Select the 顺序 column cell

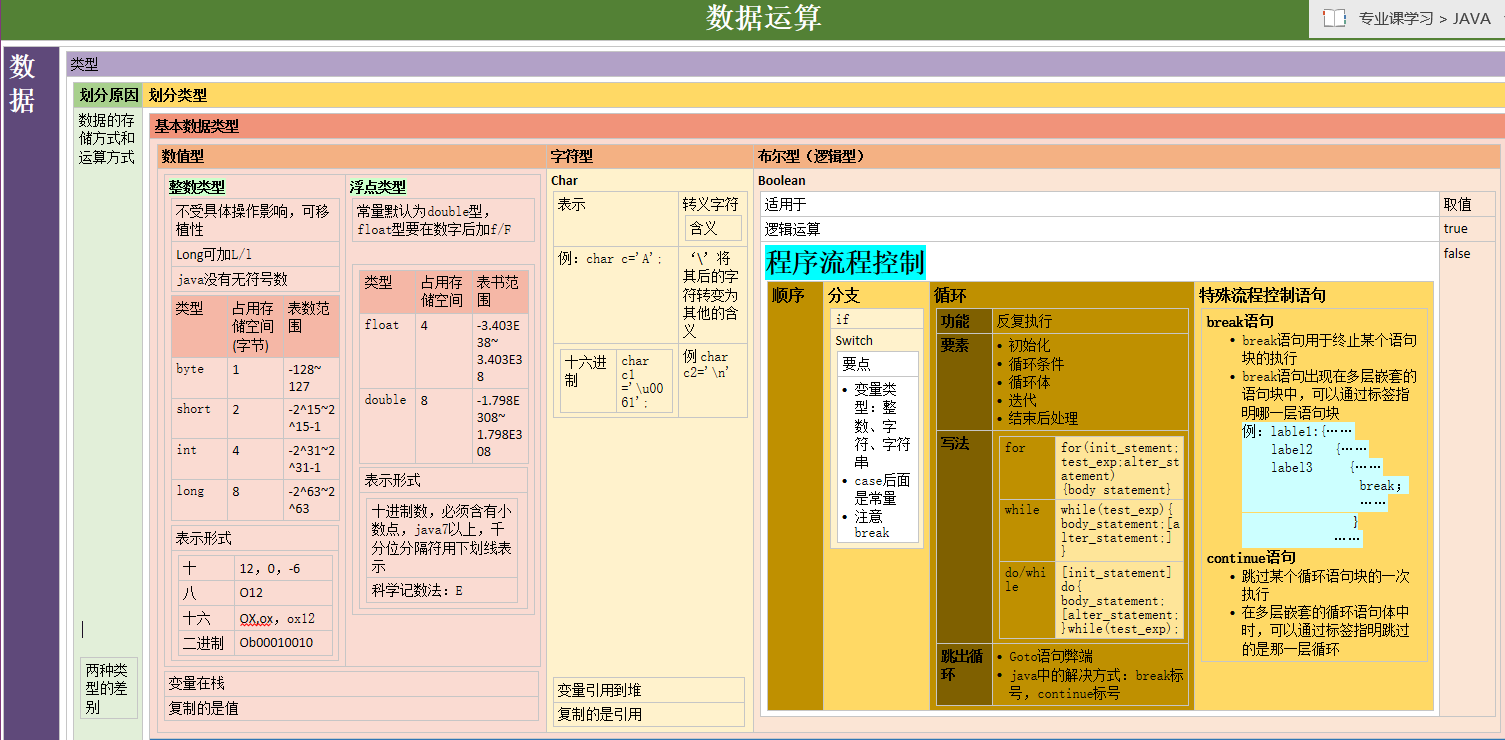pos(794,495)
